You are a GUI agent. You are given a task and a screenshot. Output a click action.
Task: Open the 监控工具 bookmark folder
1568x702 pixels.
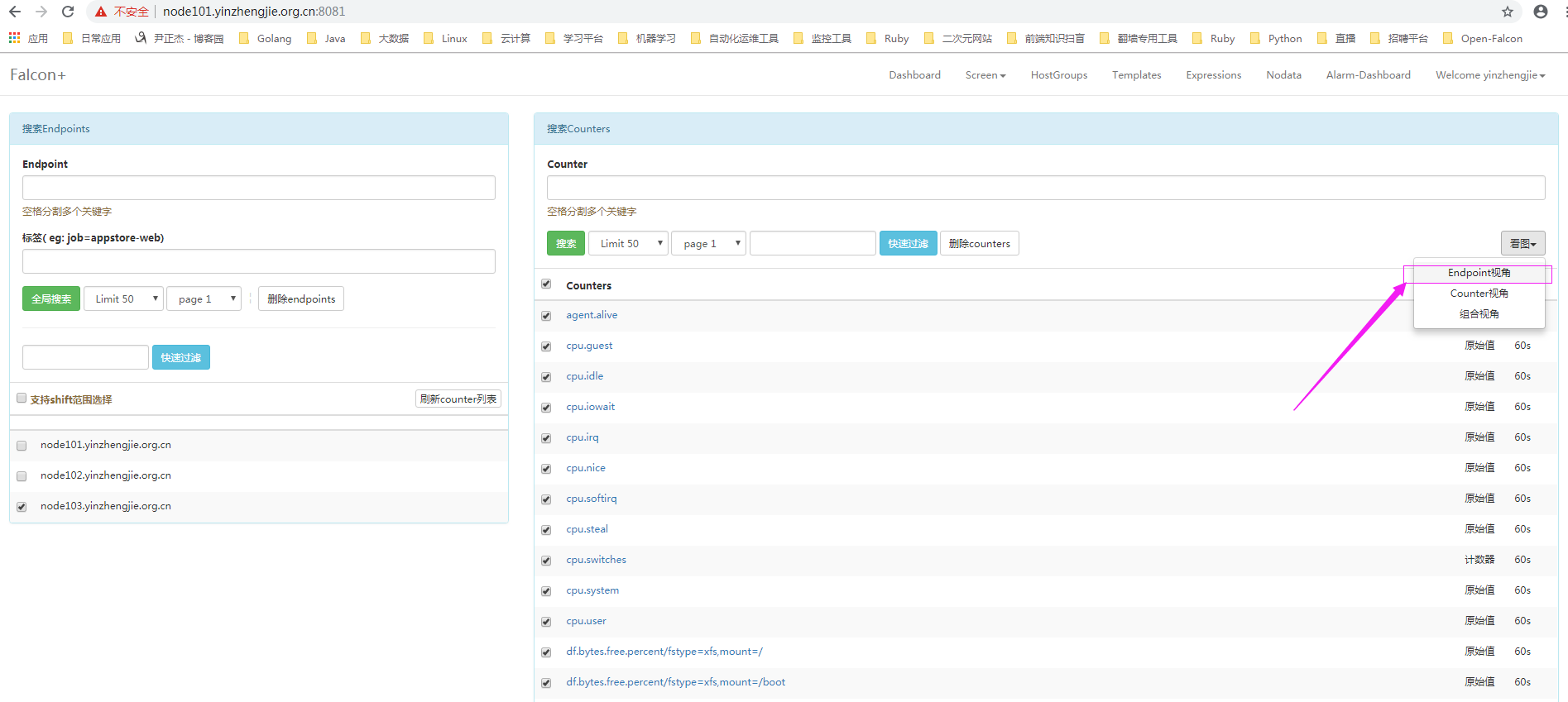point(822,38)
